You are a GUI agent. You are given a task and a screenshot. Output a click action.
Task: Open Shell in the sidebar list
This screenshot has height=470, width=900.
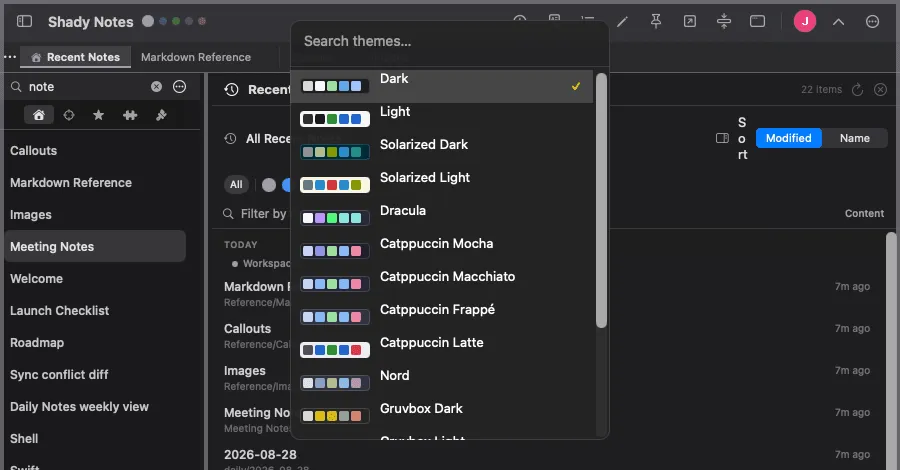95,438
